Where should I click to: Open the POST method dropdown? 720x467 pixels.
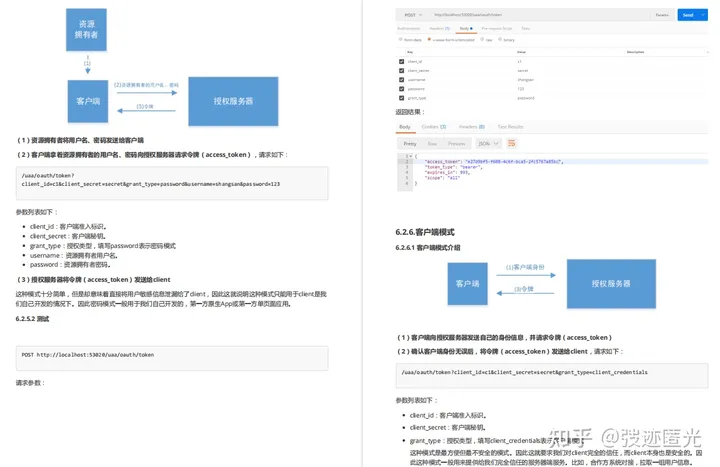413,15
